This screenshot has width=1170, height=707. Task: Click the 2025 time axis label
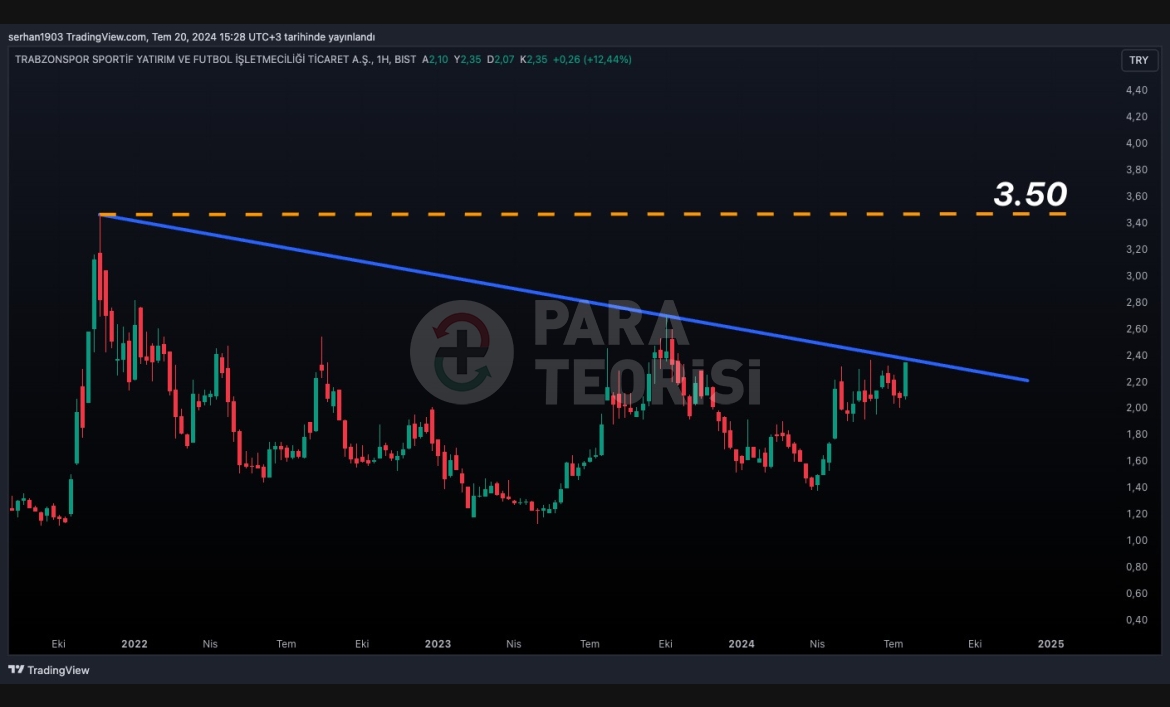[x=1051, y=644]
